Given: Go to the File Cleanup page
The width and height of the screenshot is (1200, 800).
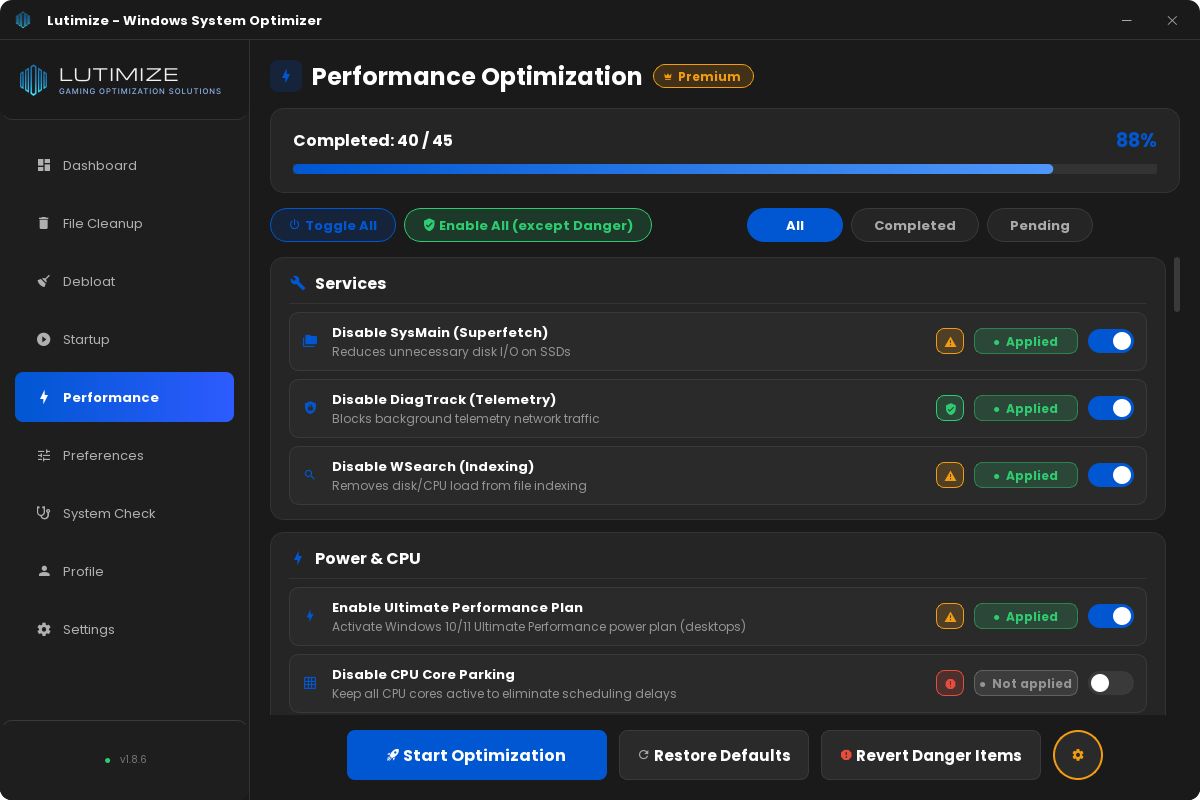Looking at the screenshot, I should click(124, 223).
